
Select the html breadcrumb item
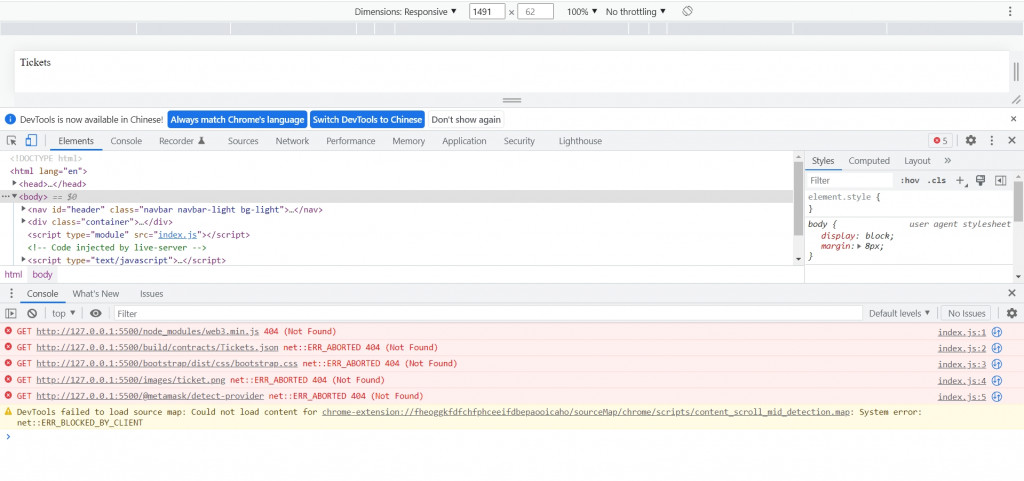(13, 275)
